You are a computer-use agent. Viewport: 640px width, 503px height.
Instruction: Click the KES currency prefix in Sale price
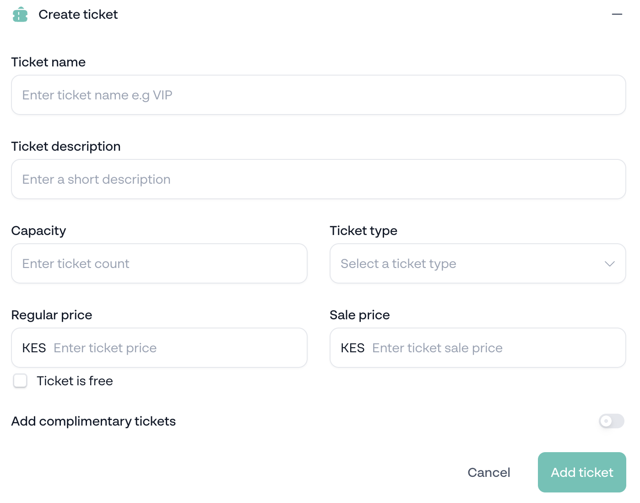[x=352, y=348]
